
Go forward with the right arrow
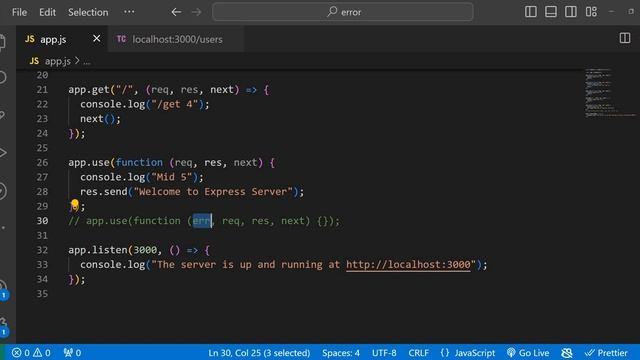point(197,12)
